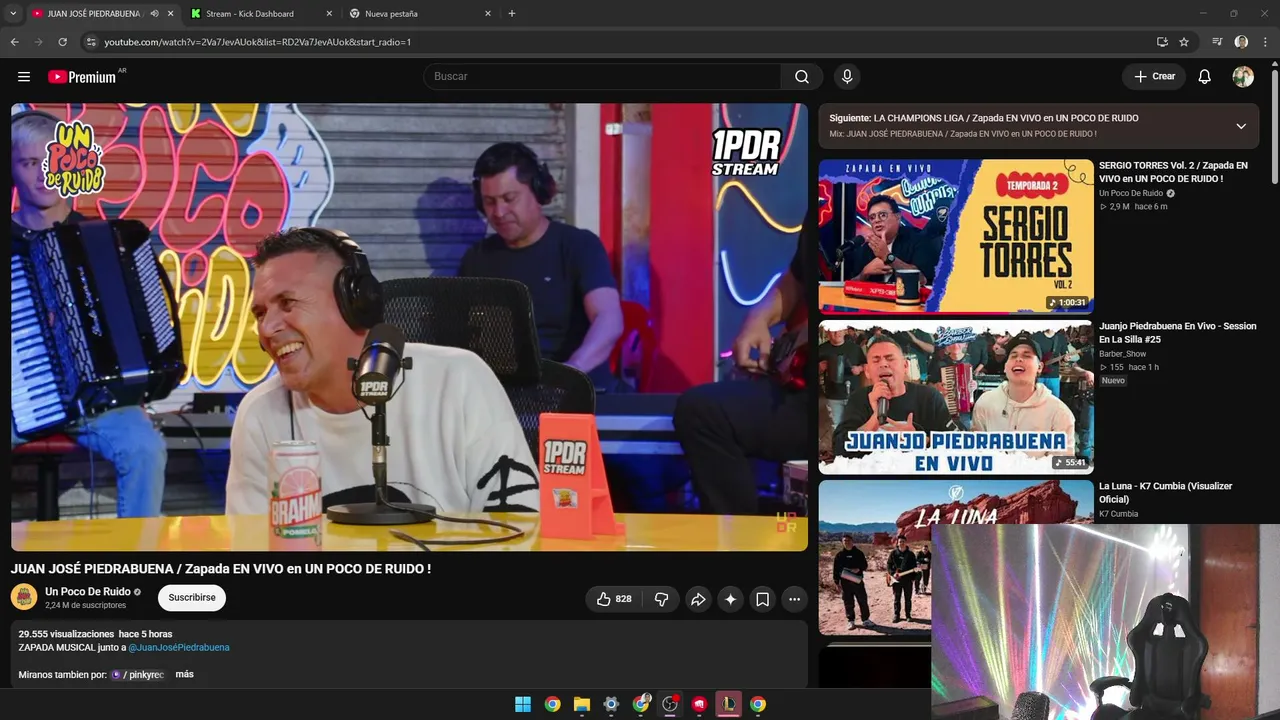Screen dimensions: 1280x720
Task: Close the Kick Dashboard tab
Action: (329, 14)
